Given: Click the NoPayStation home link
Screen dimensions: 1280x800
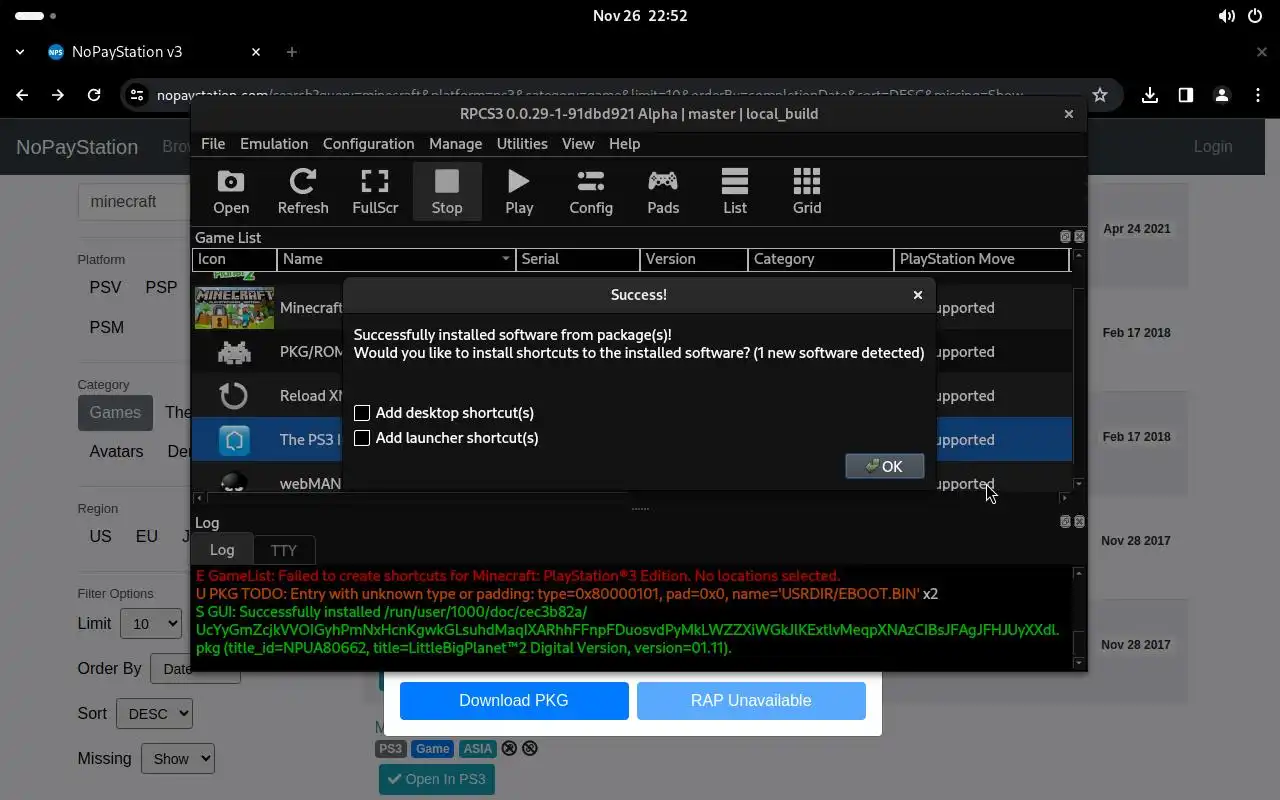Looking at the screenshot, I should [77, 147].
